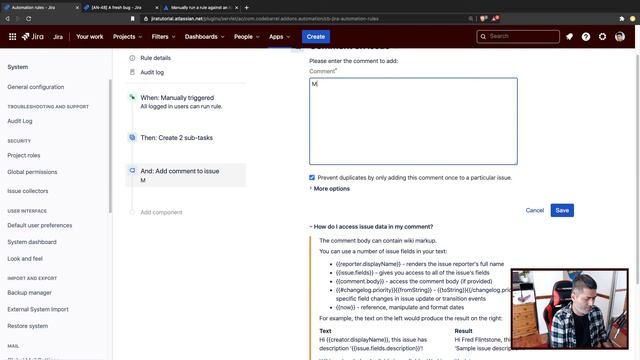Close the Automation rules browser tab
The width and height of the screenshot is (640, 360).
[x=77, y=7]
